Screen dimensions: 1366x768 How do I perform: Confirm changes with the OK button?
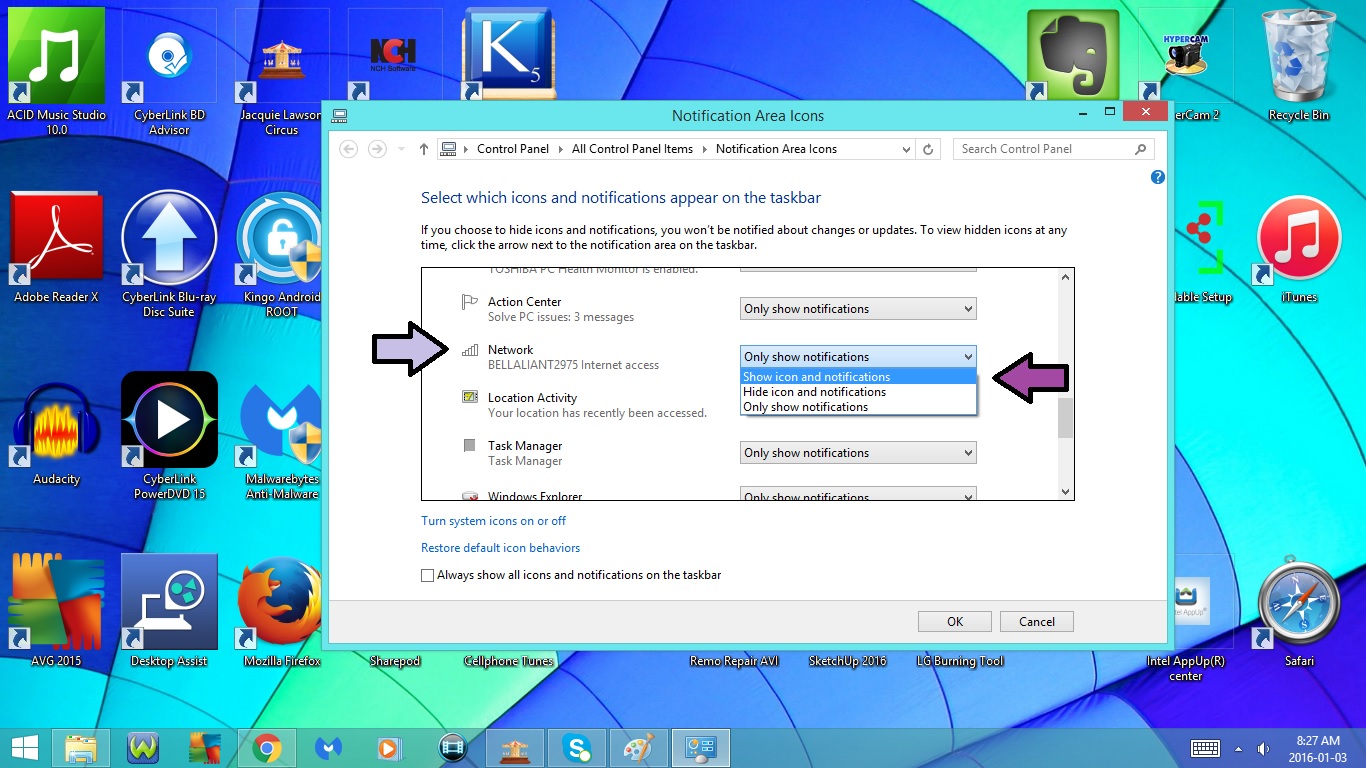pos(955,622)
